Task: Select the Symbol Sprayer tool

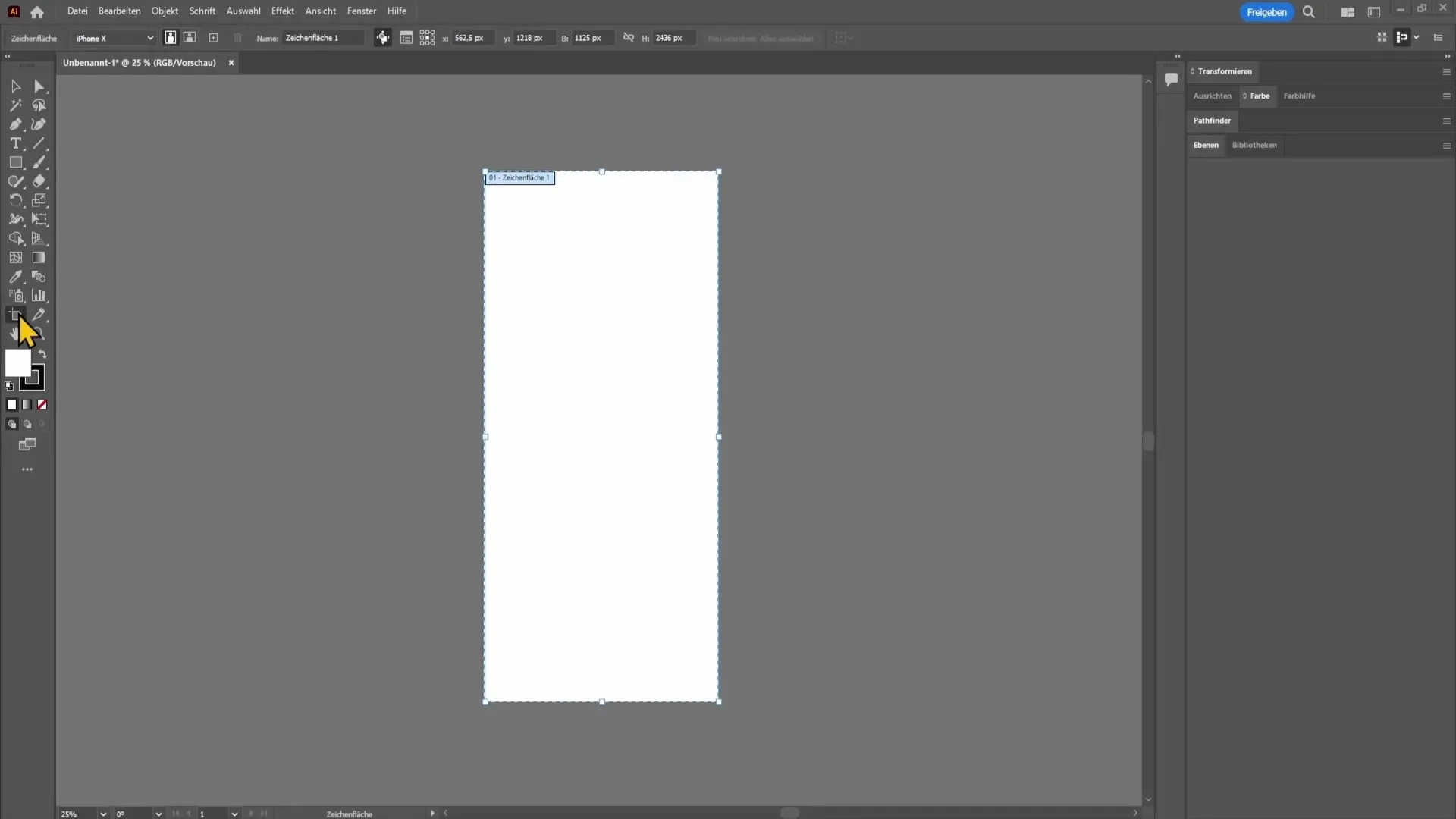Action: 15,296
